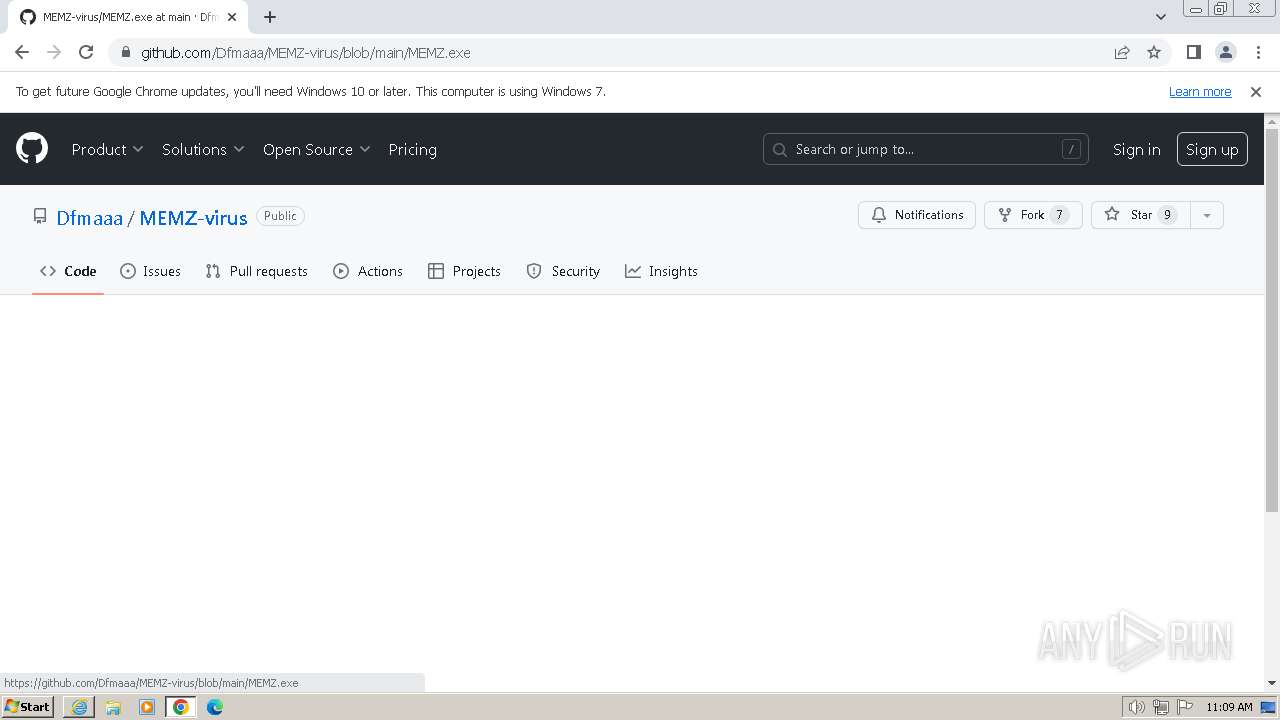Click the address bar URL
1280x720 pixels.
305,52
